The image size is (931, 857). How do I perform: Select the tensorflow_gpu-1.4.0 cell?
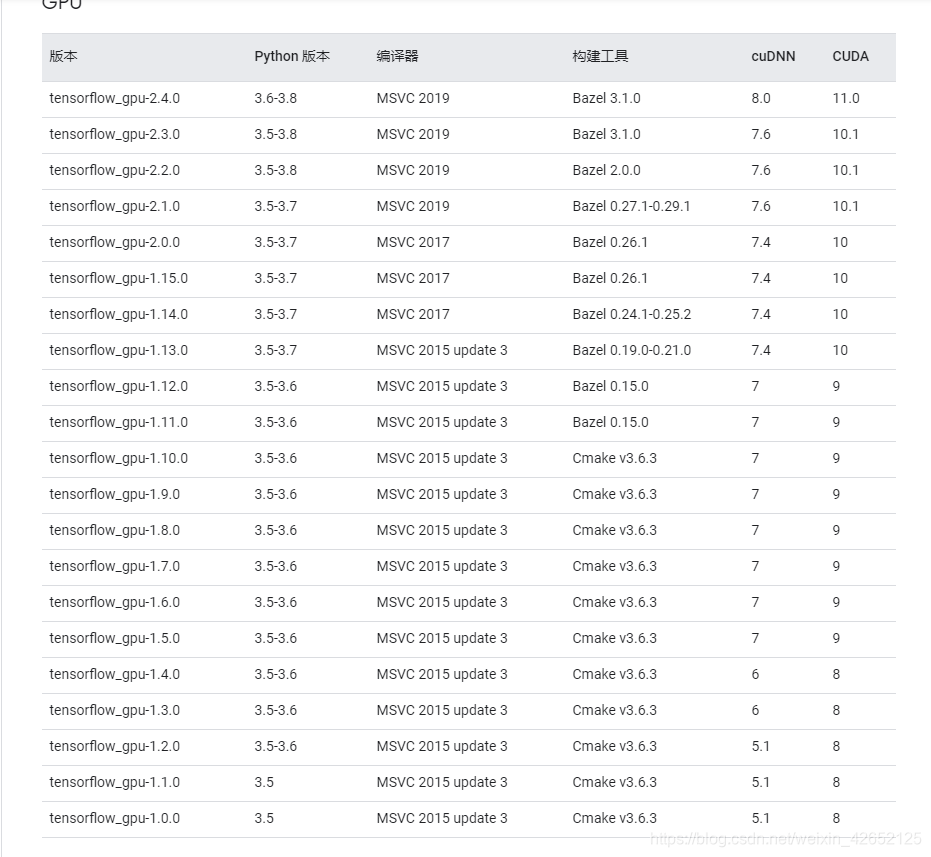[115, 674]
